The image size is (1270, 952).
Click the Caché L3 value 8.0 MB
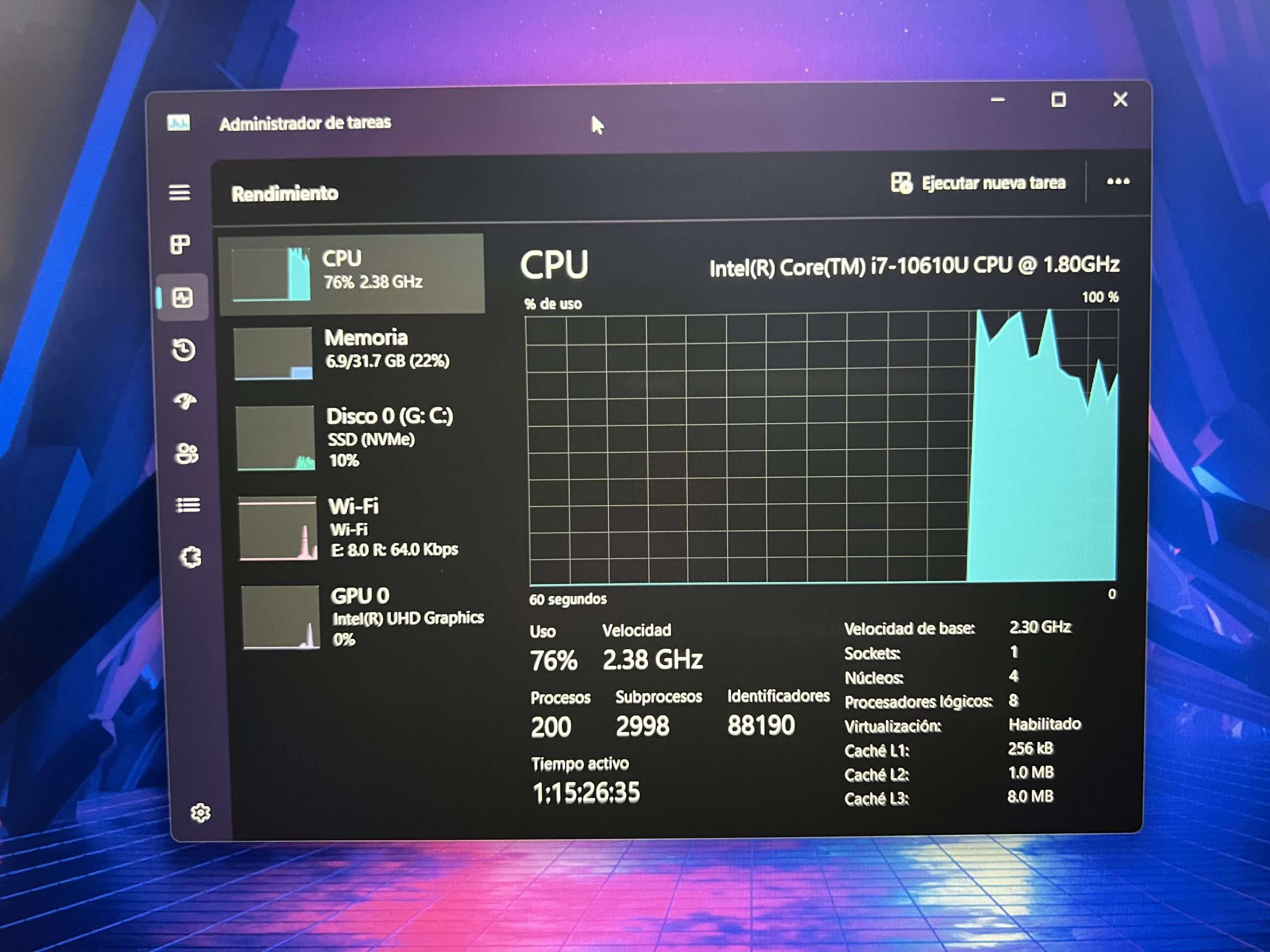(1030, 796)
